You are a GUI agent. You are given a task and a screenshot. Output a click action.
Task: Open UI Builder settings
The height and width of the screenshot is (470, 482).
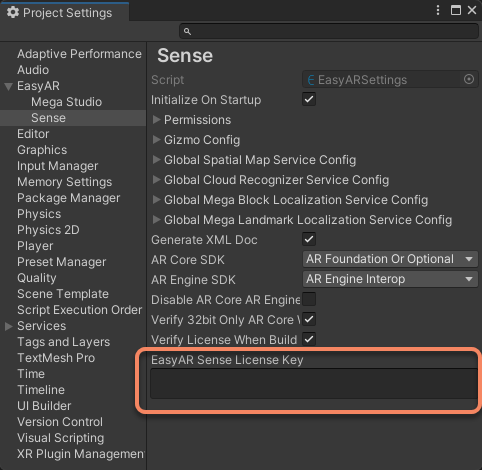tap(44, 406)
